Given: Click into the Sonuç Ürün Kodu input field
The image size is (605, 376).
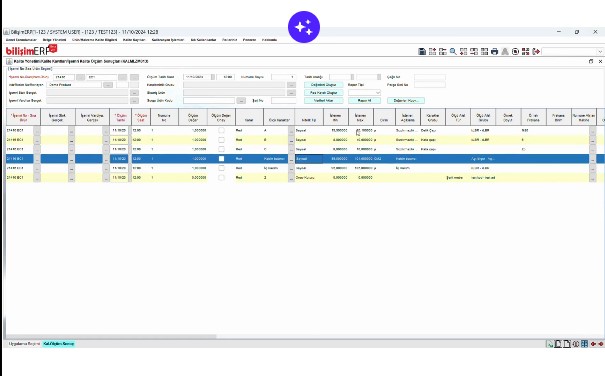Looking at the screenshot, I should coord(209,100).
